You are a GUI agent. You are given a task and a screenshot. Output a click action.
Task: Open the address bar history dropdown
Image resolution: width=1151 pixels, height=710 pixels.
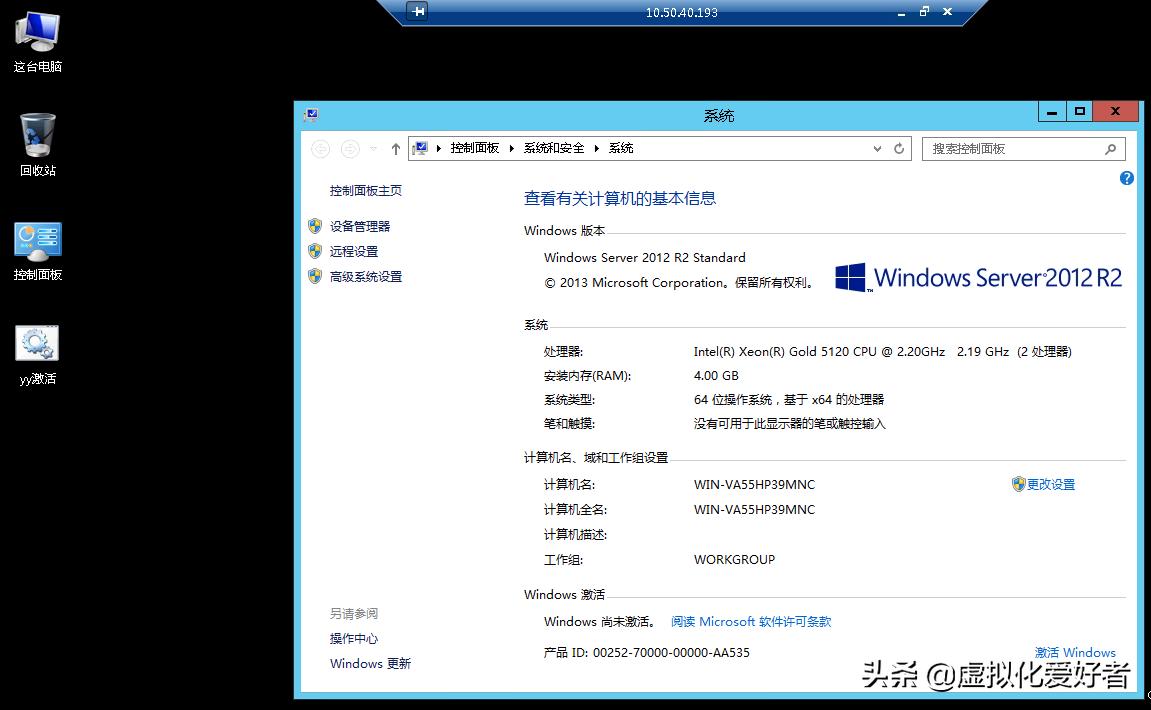click(877, 148)
